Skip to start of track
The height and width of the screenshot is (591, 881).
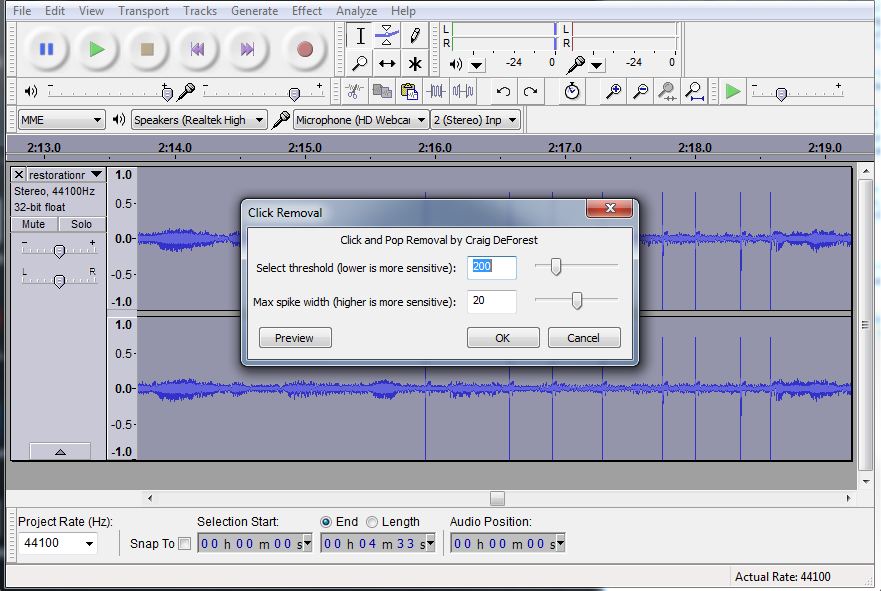[x=197, y=49]
